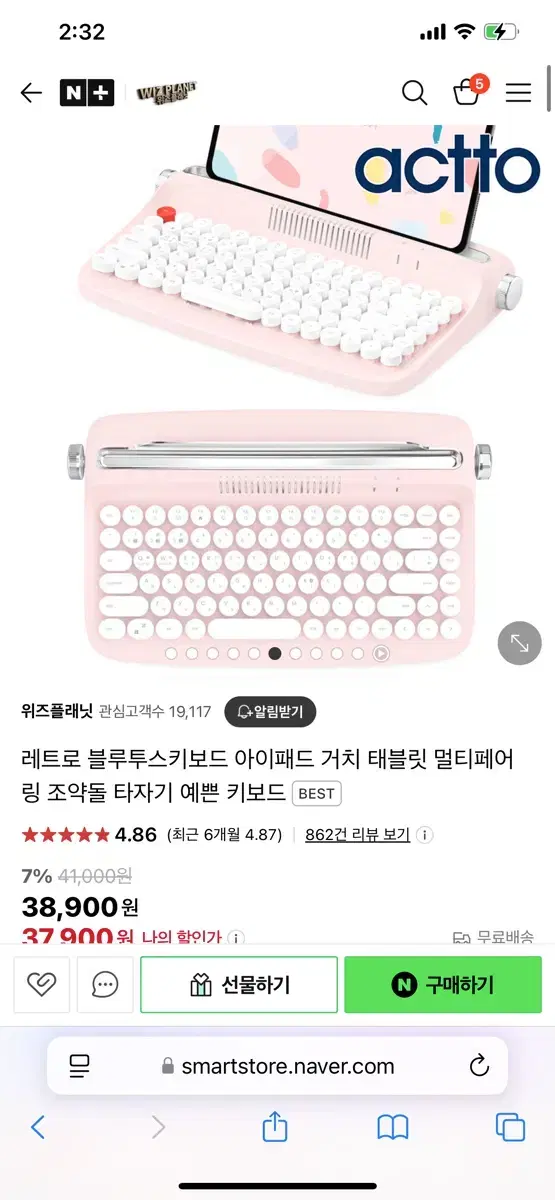Open the N+ Naver Plus logo
Image resolution: width=555 pixels, height=1200 pixels.
click(x=87, y=93)
